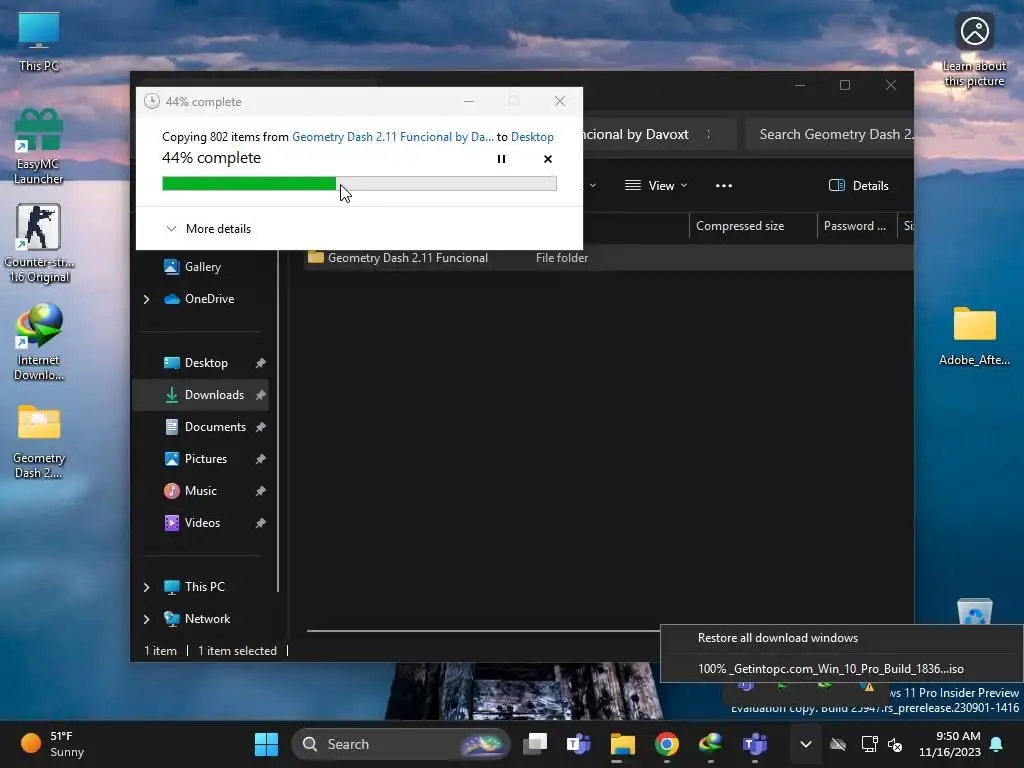Select the Geometry Dash 2.11 Funcional folder row

click(609, 258)
